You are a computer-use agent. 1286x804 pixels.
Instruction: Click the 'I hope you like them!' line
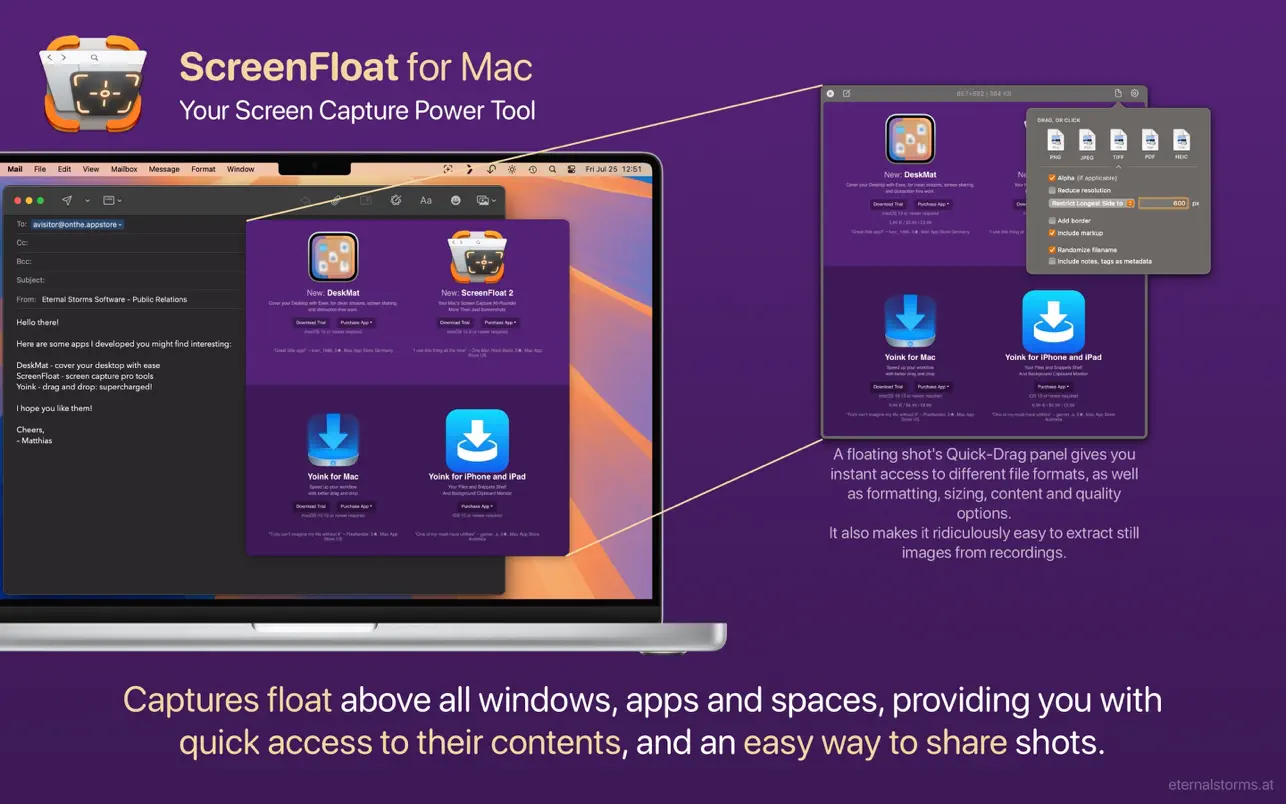(54, 408)
